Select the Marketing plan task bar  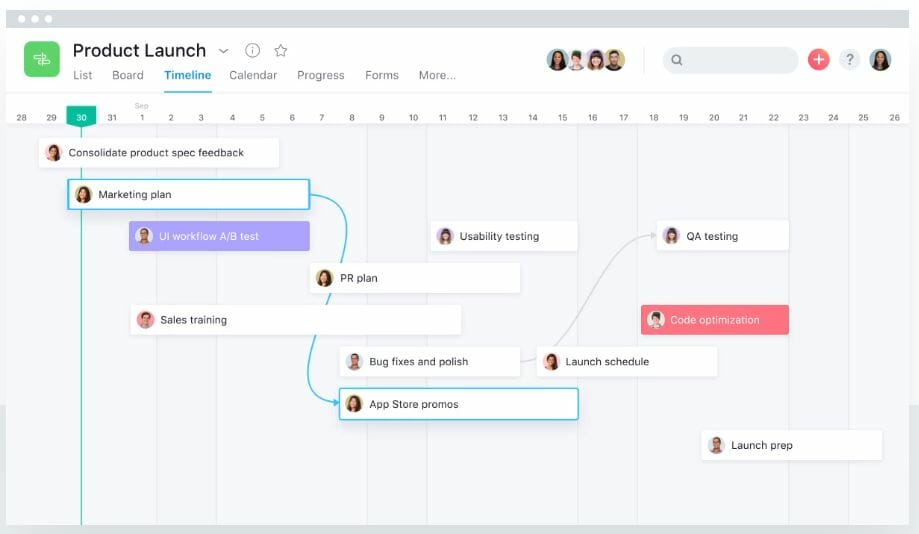tap(189, 195)
